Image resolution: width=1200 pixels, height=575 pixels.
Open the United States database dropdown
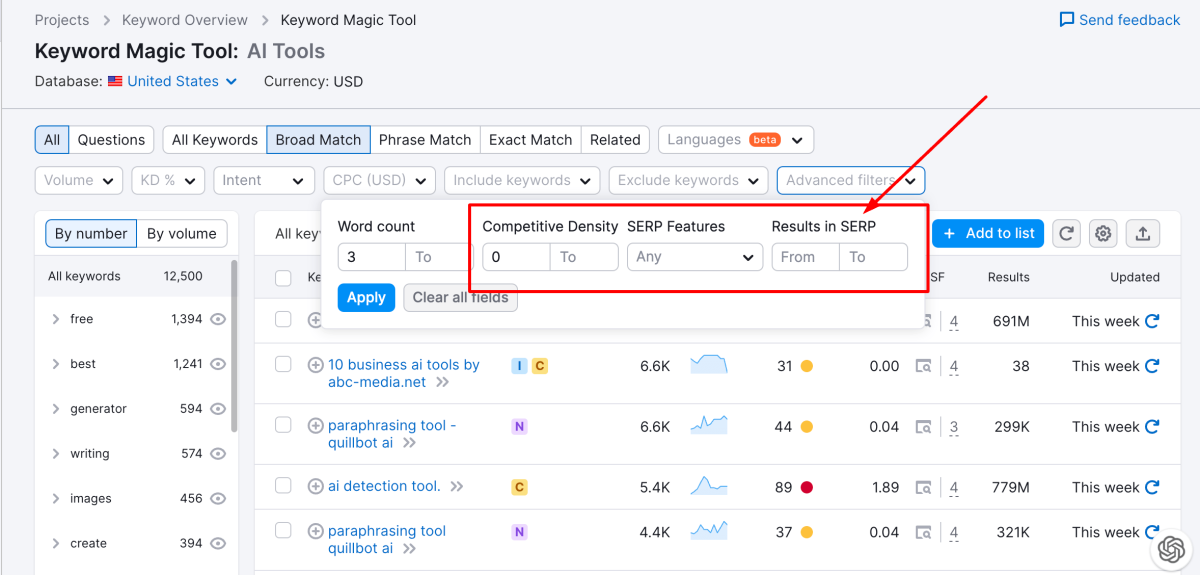173,82
